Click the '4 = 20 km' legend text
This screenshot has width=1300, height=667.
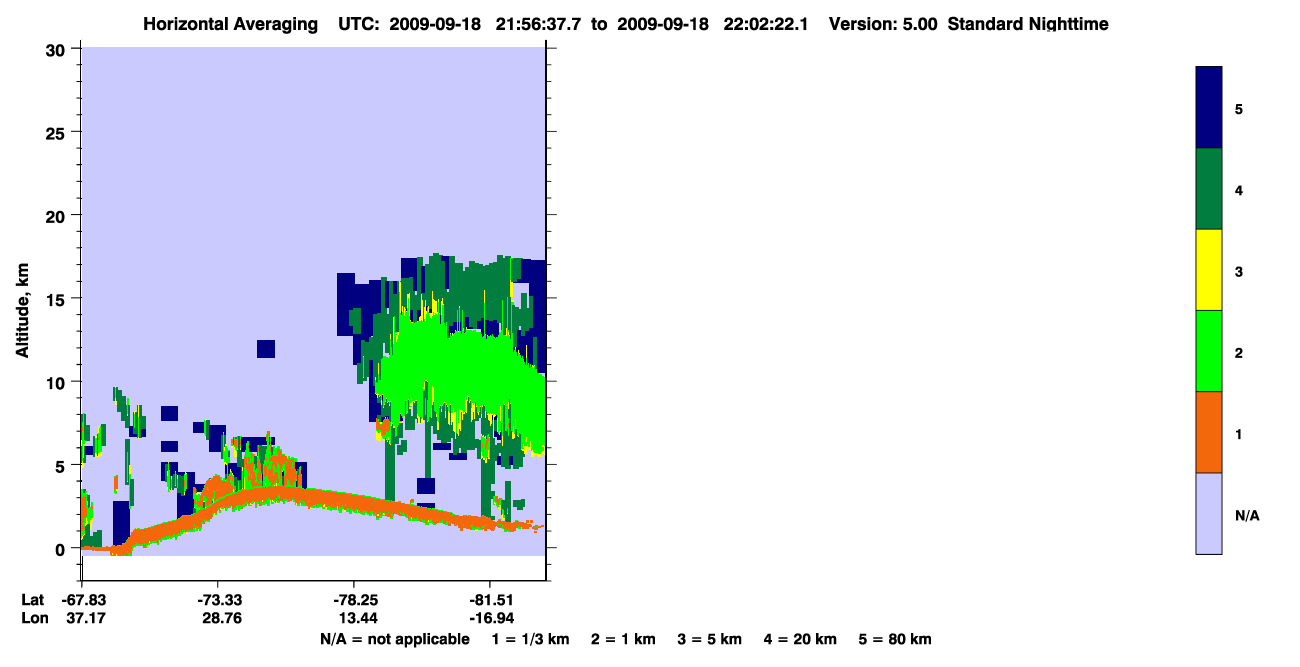point(800,639)
